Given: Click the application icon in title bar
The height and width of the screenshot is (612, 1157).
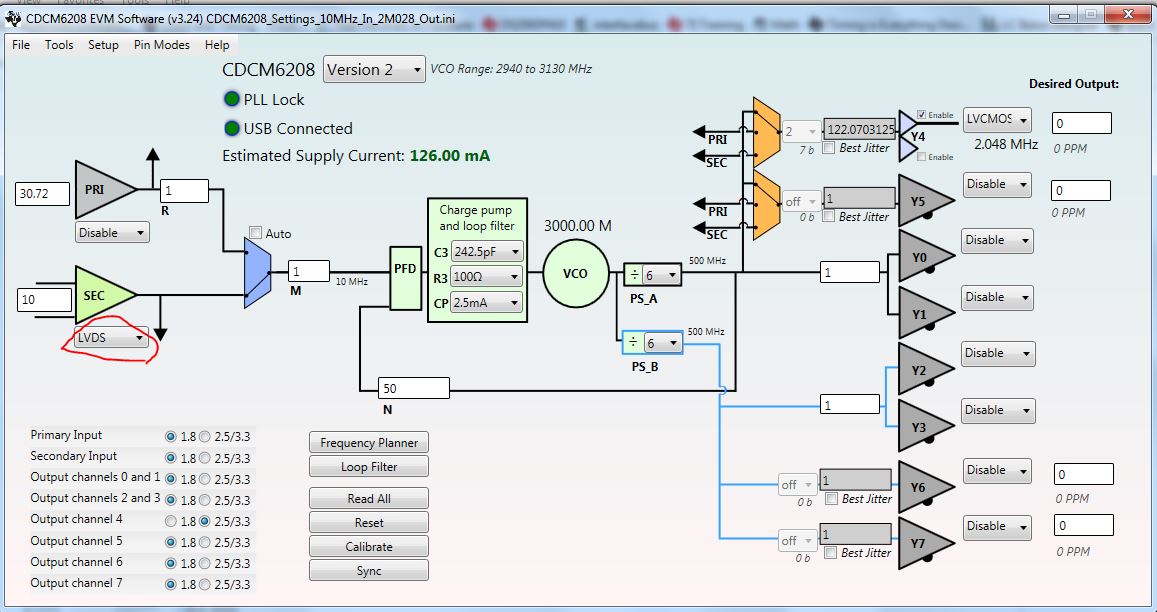Looking at the screenshot, I should tap(13, 17).
